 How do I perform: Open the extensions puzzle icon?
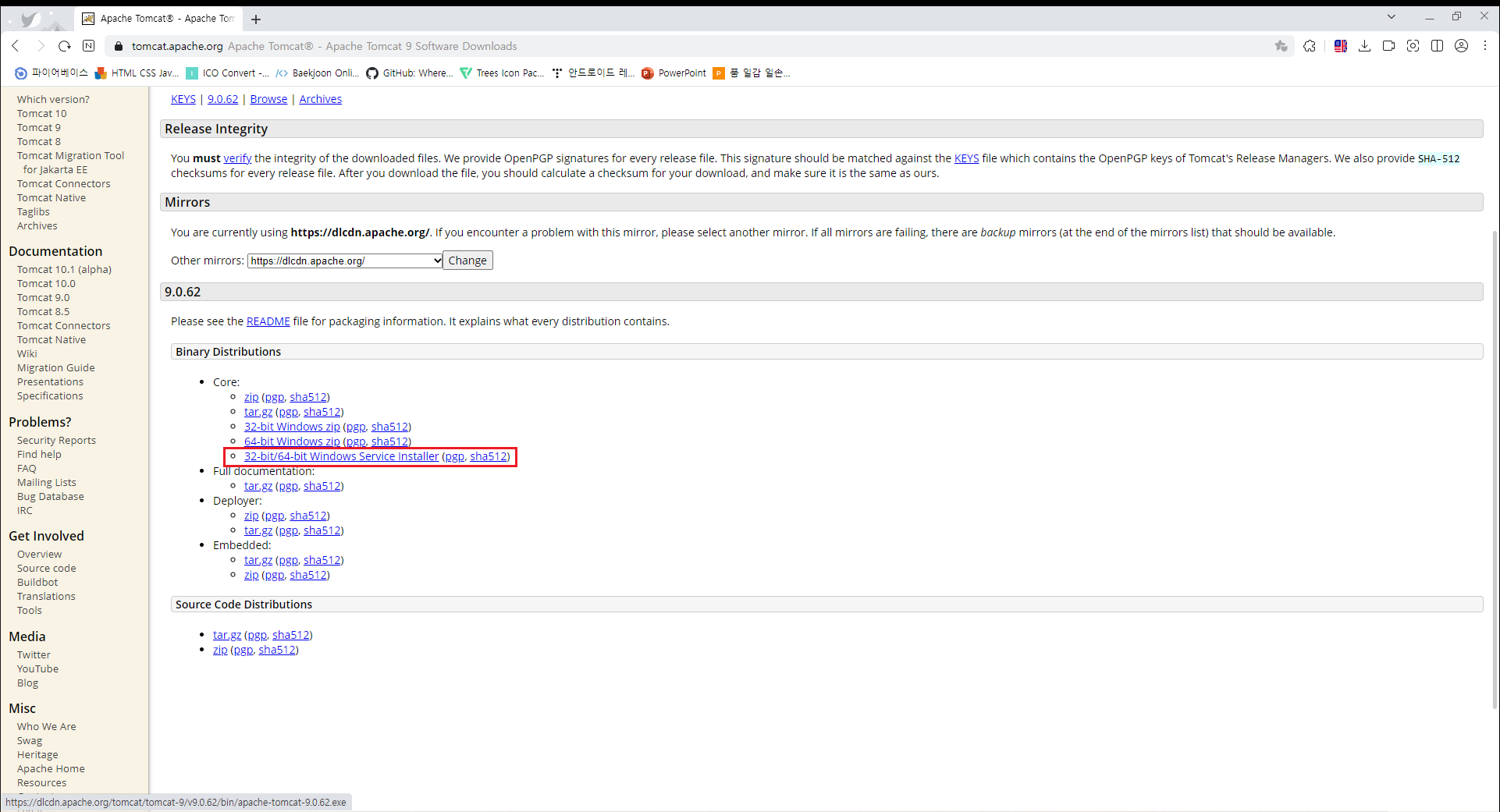coord(1310,46)
